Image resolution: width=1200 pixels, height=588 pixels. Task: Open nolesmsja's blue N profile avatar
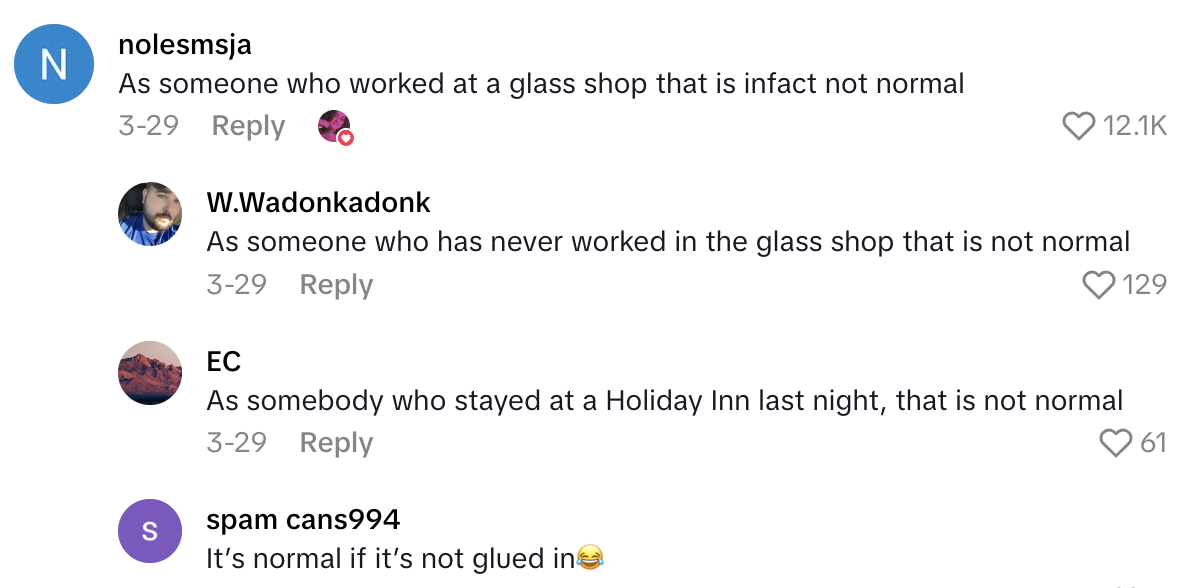[x=53, y=64]
